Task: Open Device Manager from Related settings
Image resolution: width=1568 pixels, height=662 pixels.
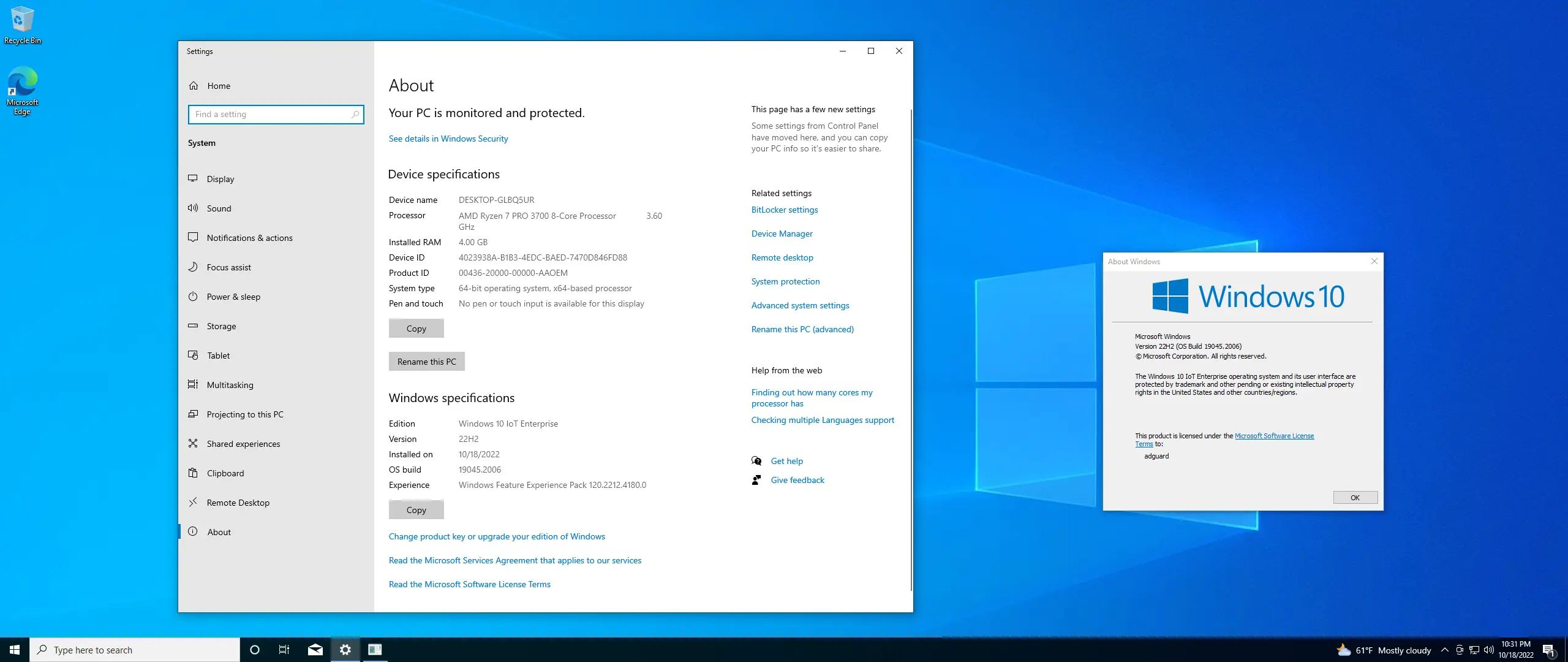Action: (x=782, y=233)
